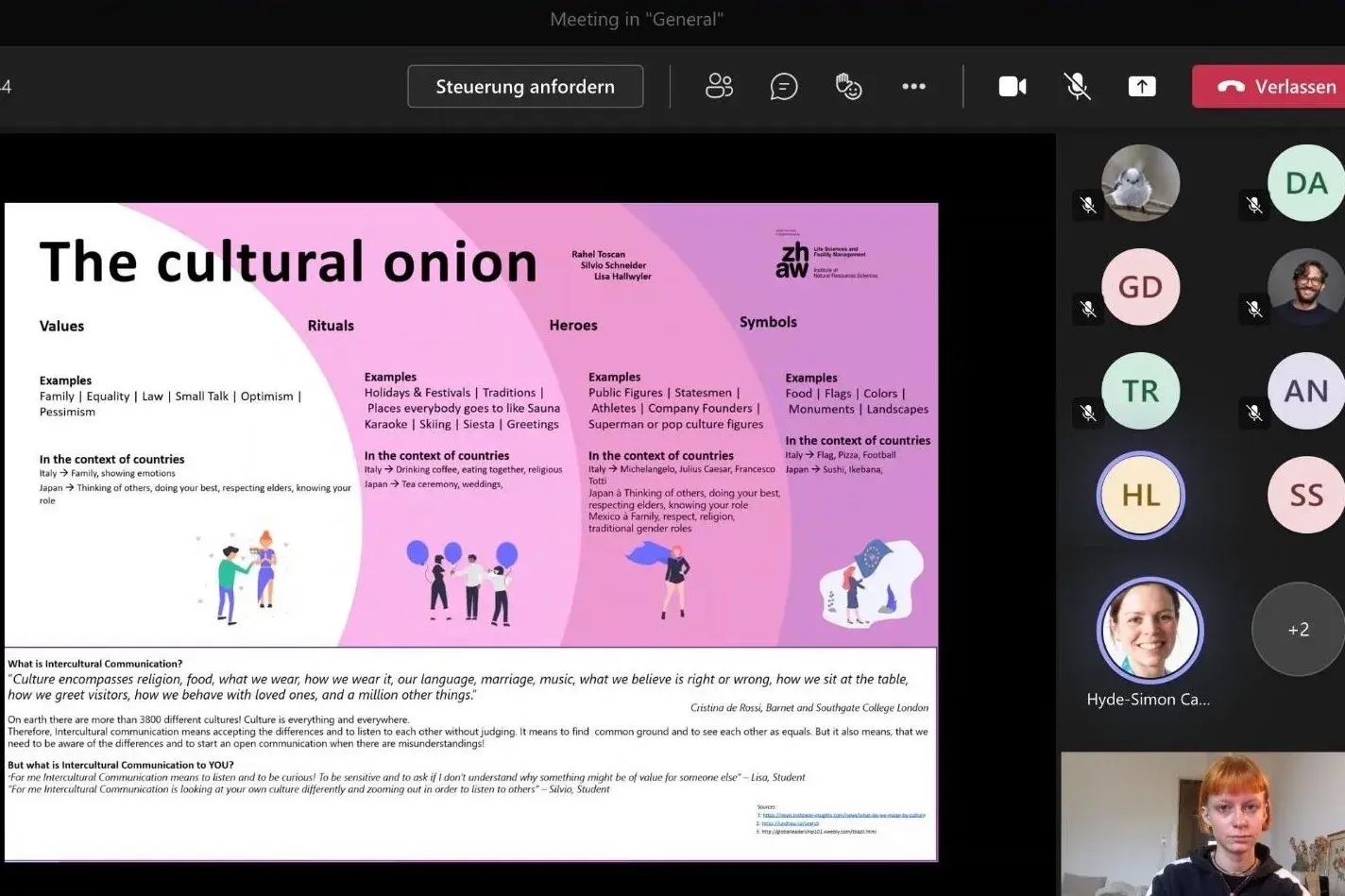
Task: Click the Heroes heading on slide
Action: pyautogui.click(x=573, y=325)
